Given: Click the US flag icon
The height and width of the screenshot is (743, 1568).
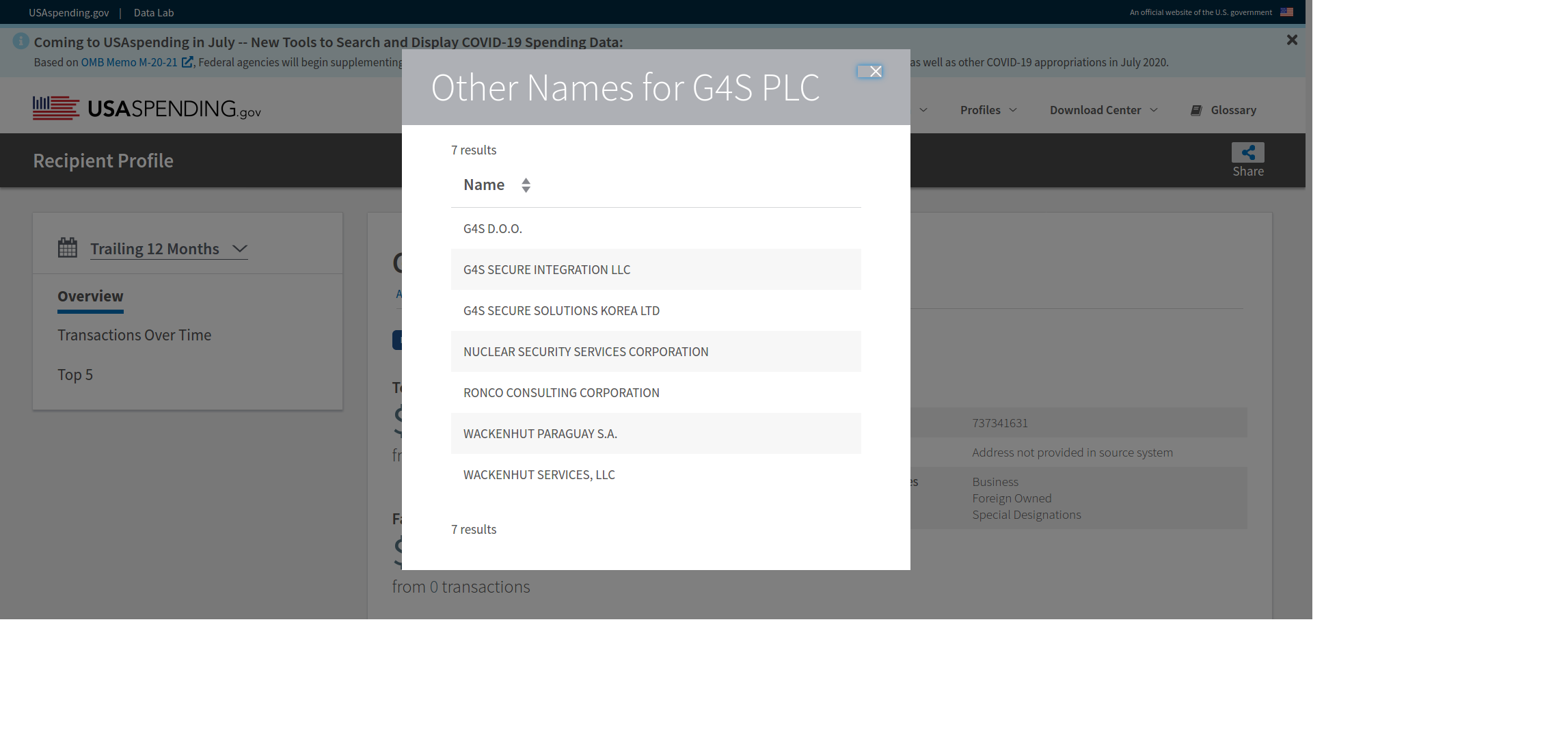Looking at the screenshot, I should coord(1286,12).
